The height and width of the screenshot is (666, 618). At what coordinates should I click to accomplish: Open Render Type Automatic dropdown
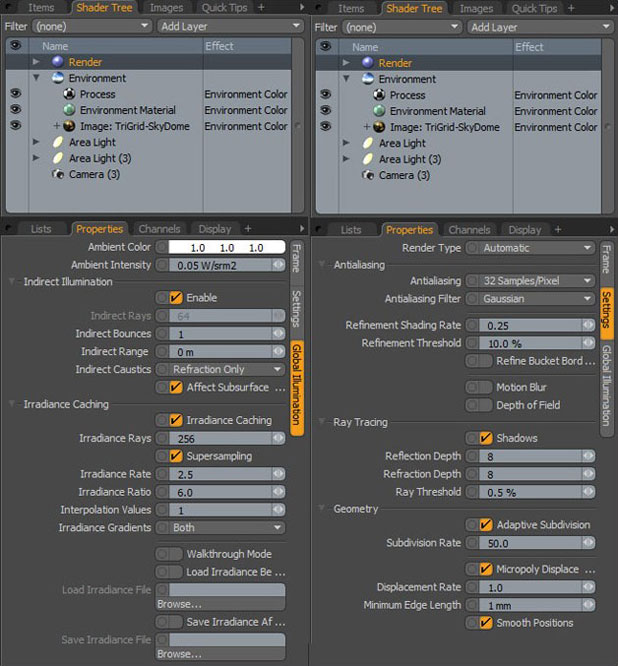tap(537, 248)
